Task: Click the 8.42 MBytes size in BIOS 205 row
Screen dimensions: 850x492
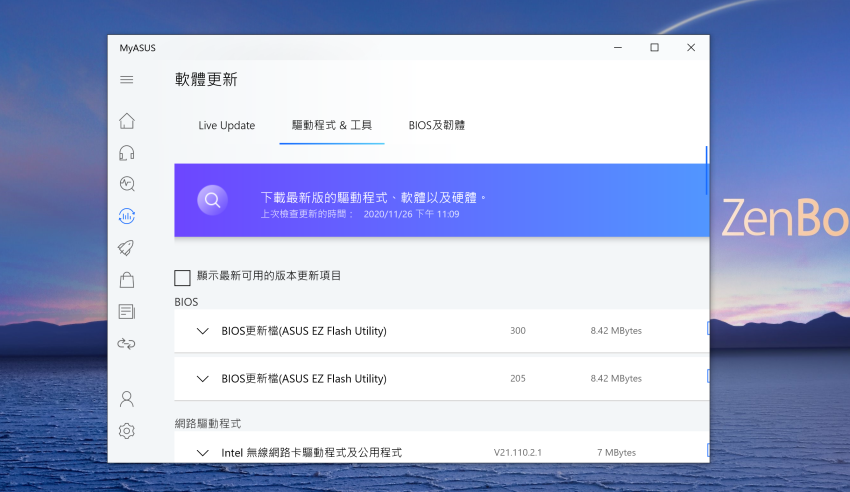Action: pyautogui.click(x=616, y=378)
